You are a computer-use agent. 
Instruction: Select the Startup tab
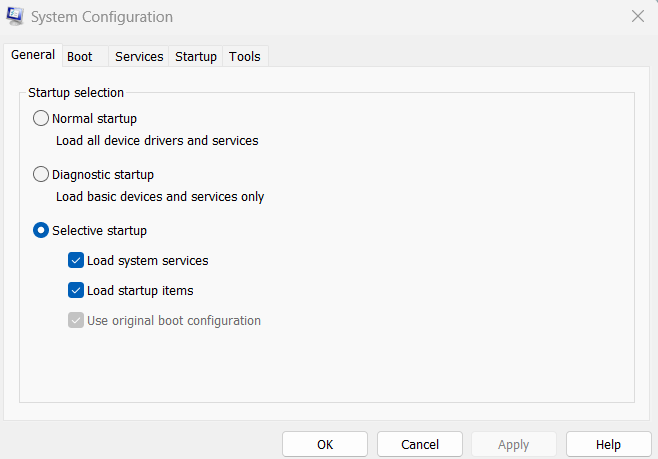[196, 57]
